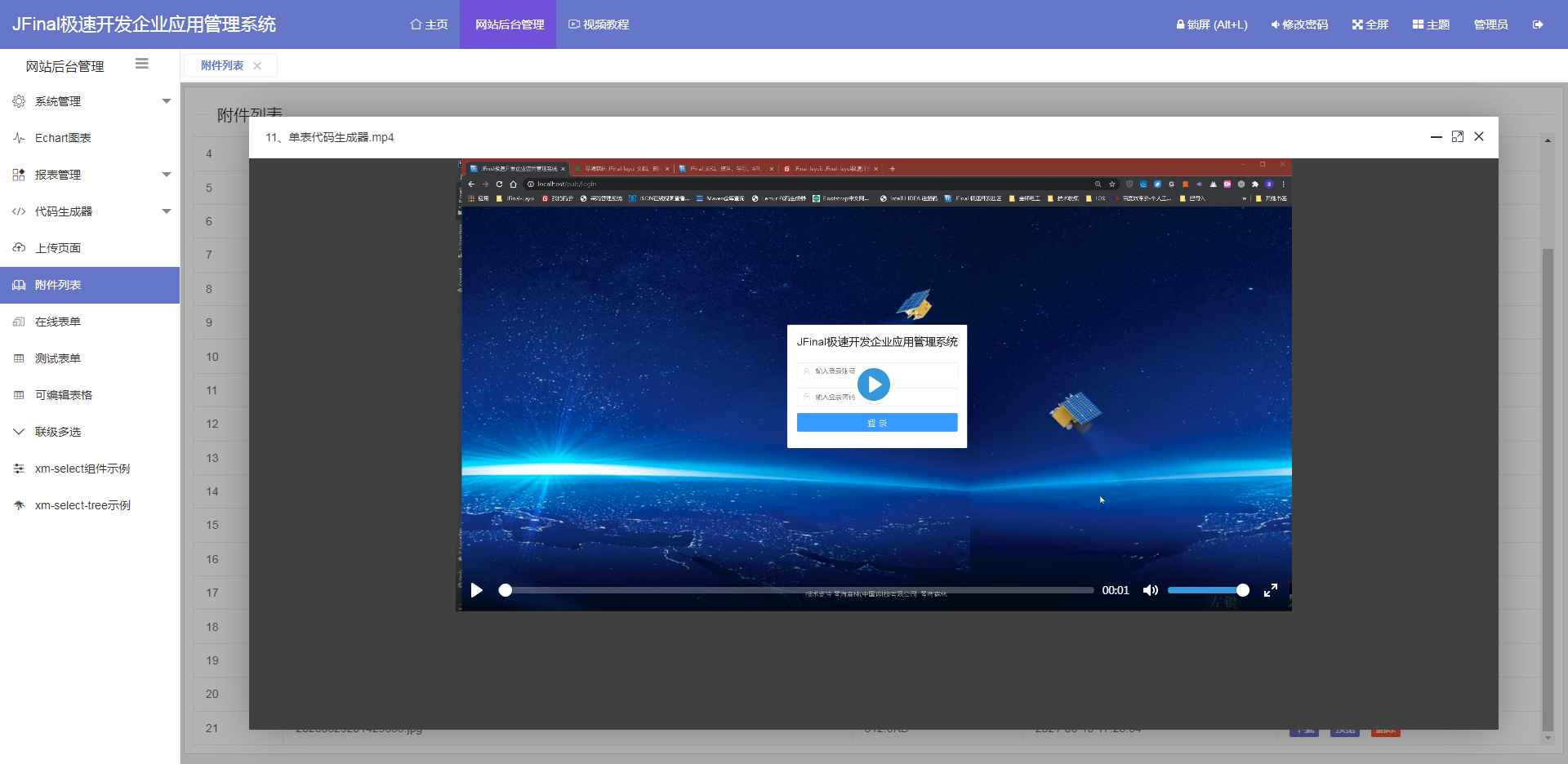Click the 可编辑表格 table icon
The width and height of the screenshot is (1568, 764).
19,395
